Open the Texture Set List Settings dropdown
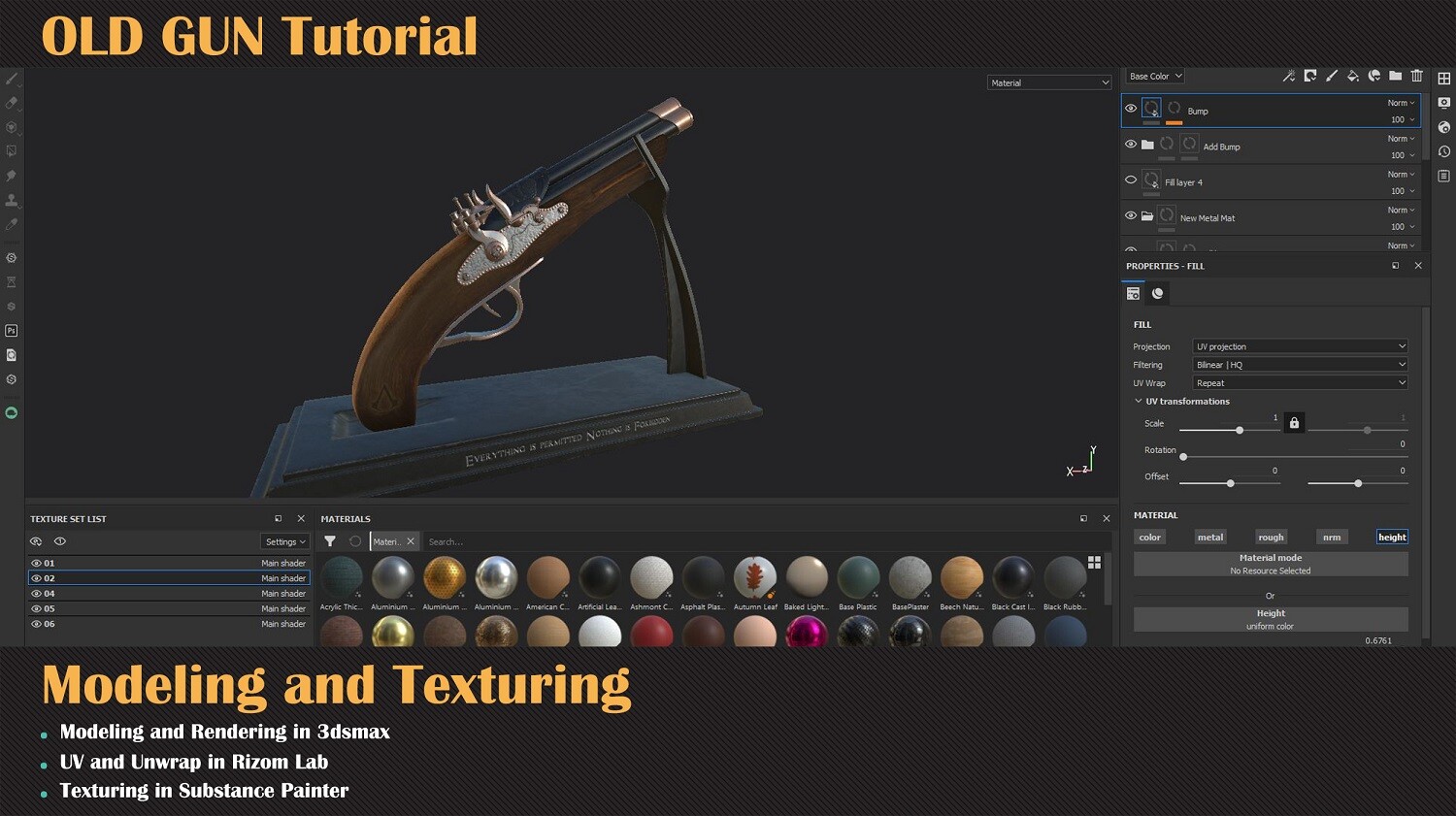Viewport: 1456px width, 816px height. pyautogui.click(x=285, y=541)
